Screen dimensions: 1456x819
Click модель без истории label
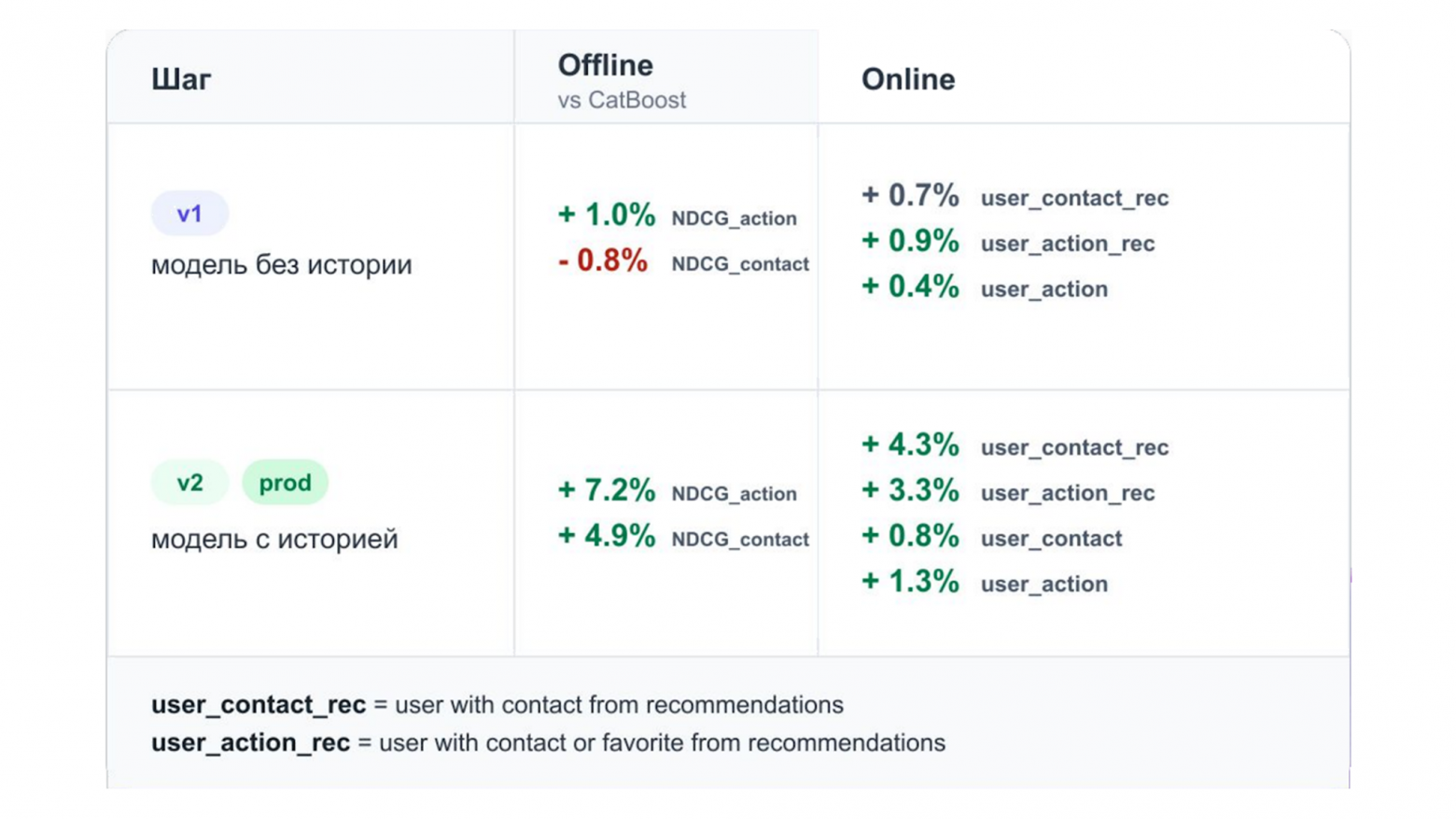(x=281, y=265)
